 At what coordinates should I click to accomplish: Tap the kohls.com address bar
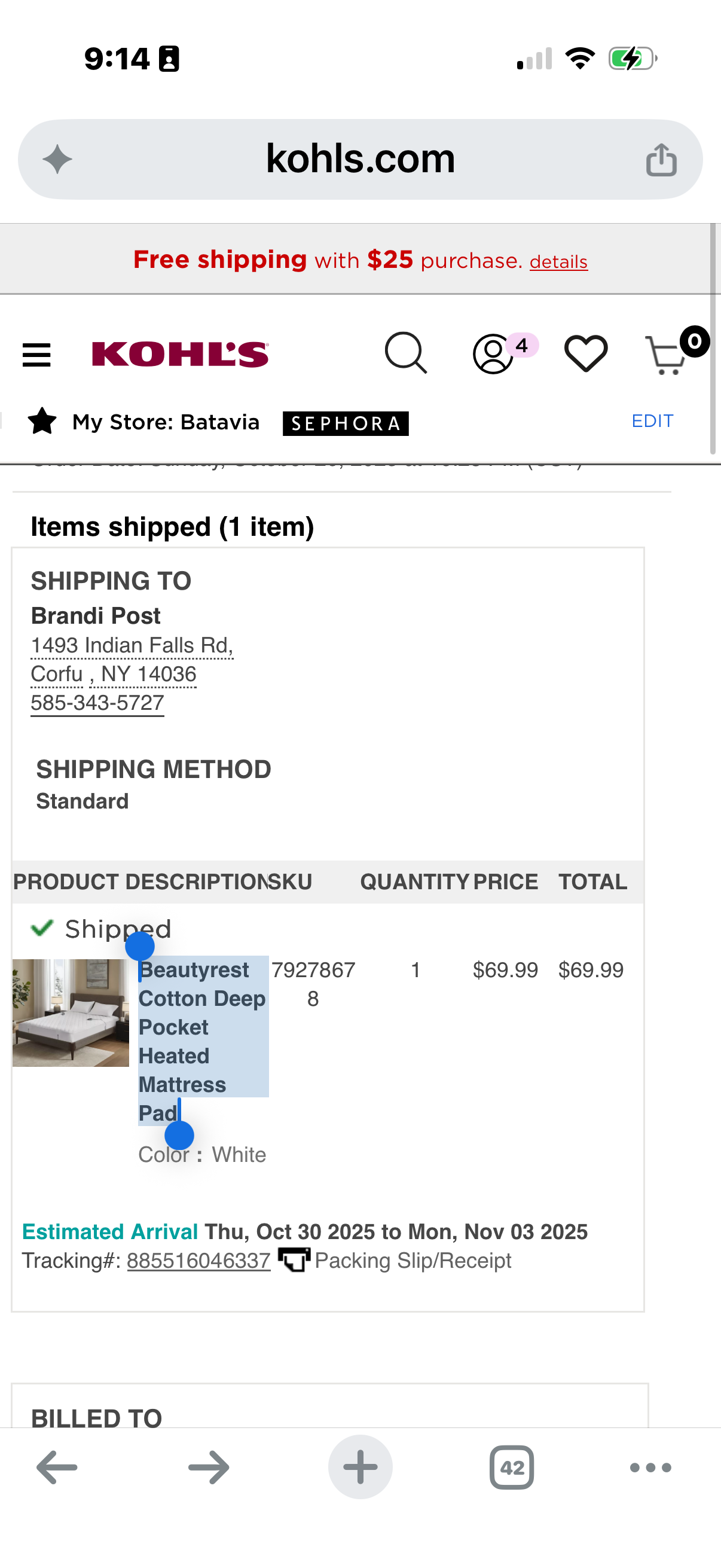coord(360,160)
